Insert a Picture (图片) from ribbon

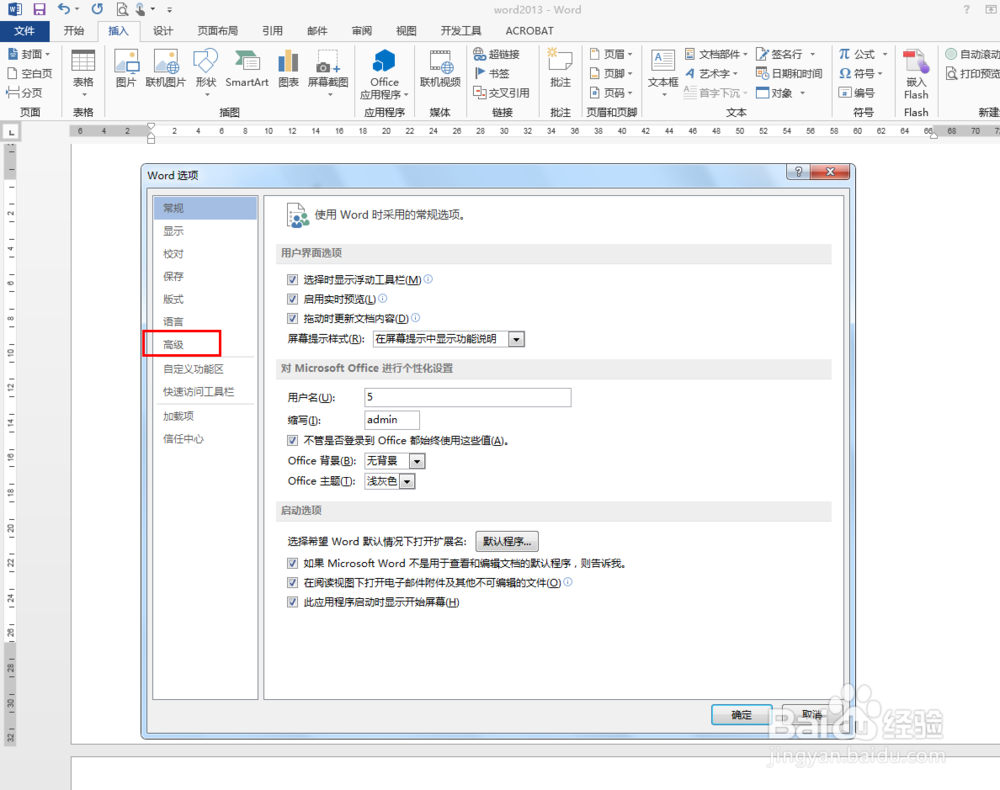(x=126, y=68)
